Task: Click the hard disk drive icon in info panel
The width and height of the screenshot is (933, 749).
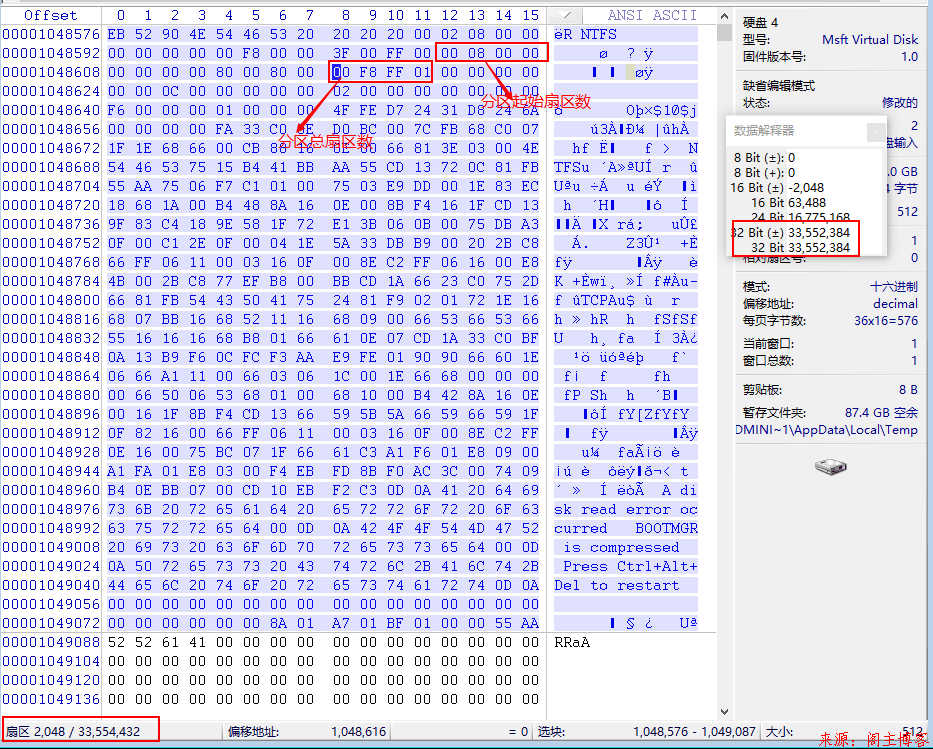Action: click(x=831, y=466)
